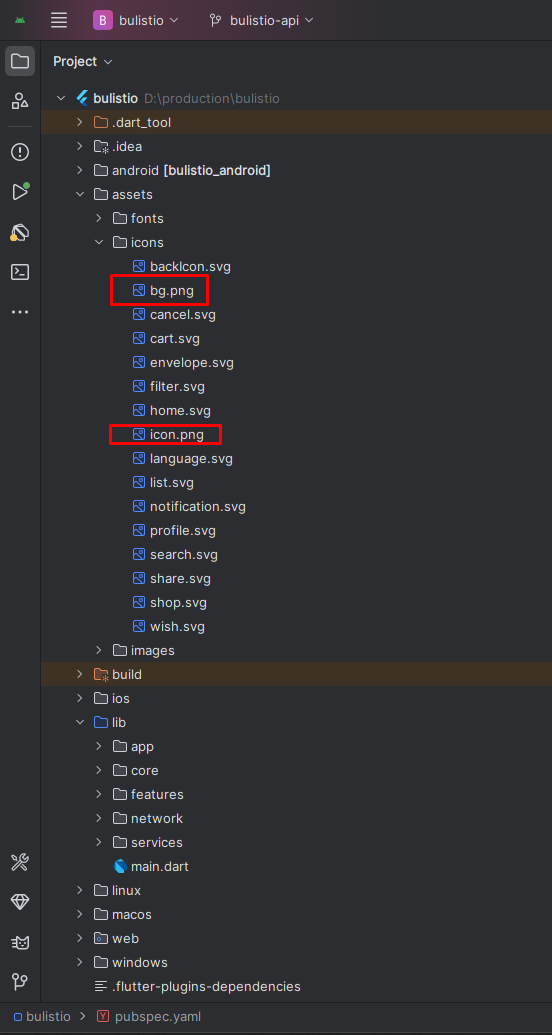
Task: Select the icon.png file
Action: point(177,434)
